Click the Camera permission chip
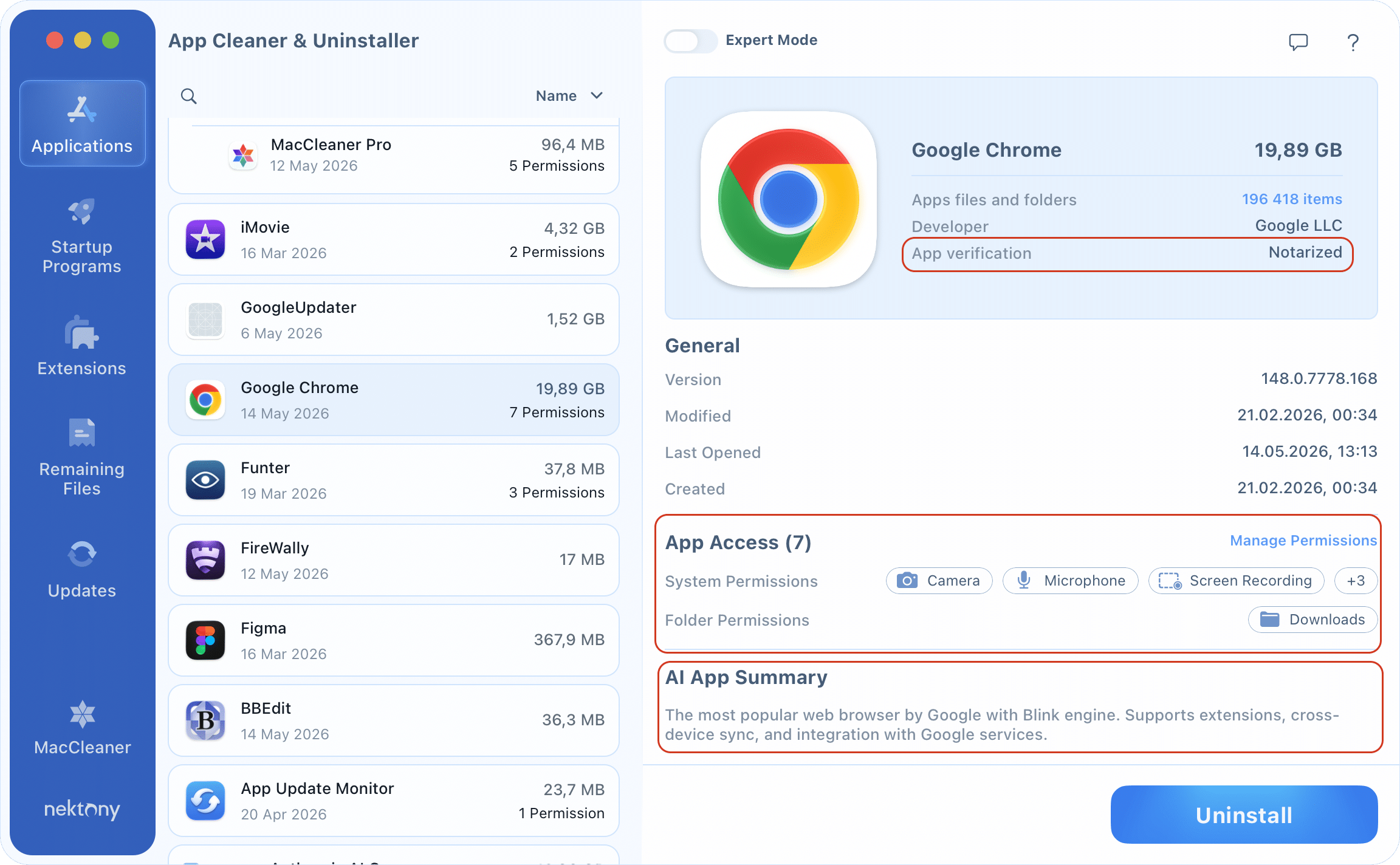Screen dimensions: 1400x865 pyautogui.click(x=939, y=581)
